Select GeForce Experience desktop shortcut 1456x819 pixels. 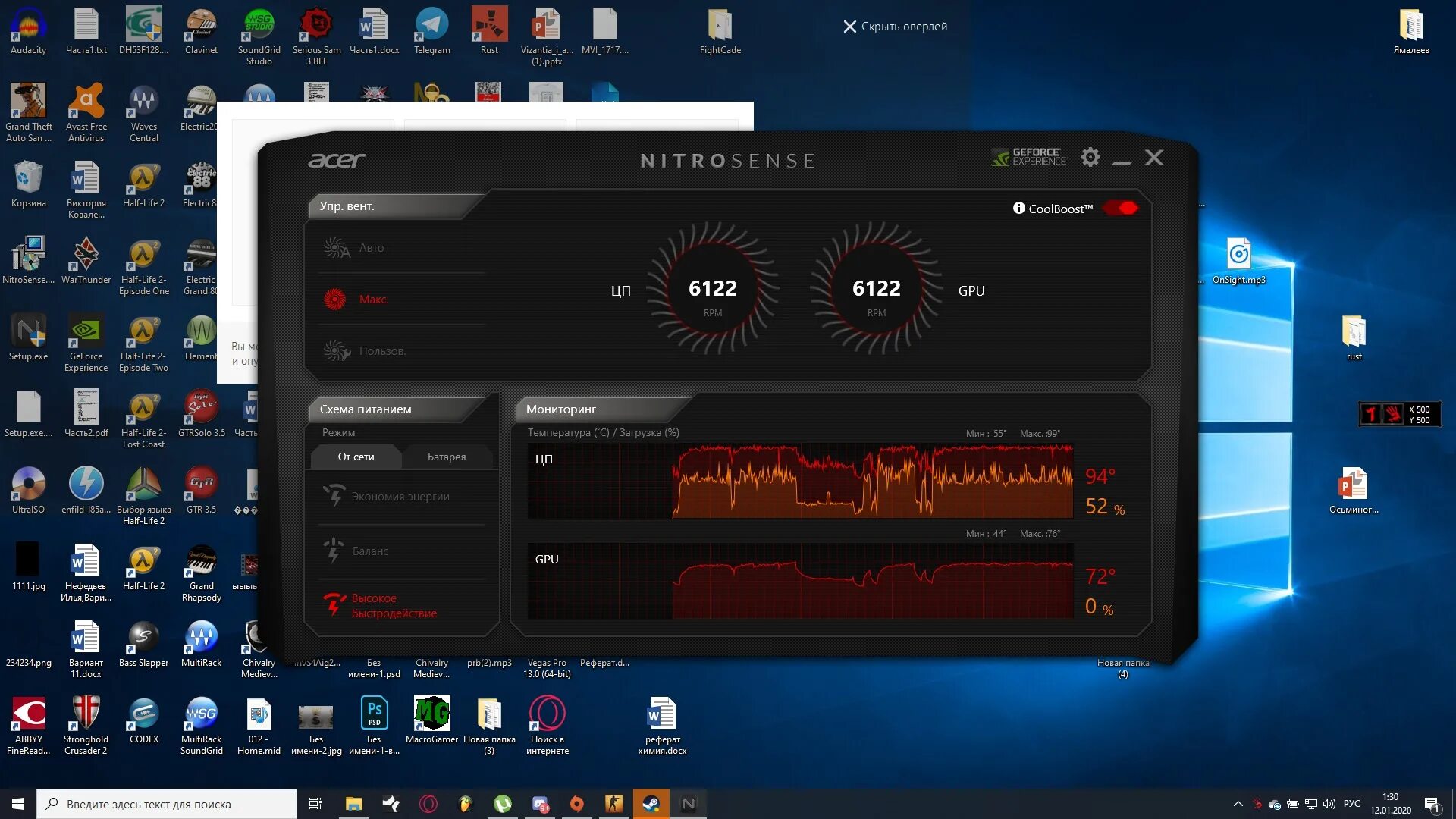pyautogui.click(x=86, y=344)
